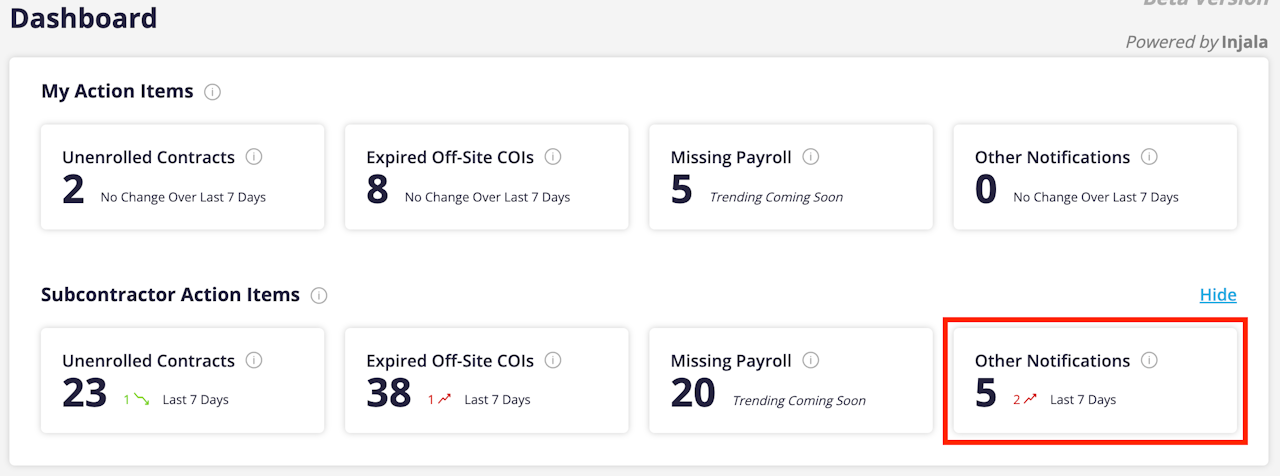Open Subcontractor Unenrolled Contracts count of 23
Screen dimensions: 1280x476
(84, 393)
